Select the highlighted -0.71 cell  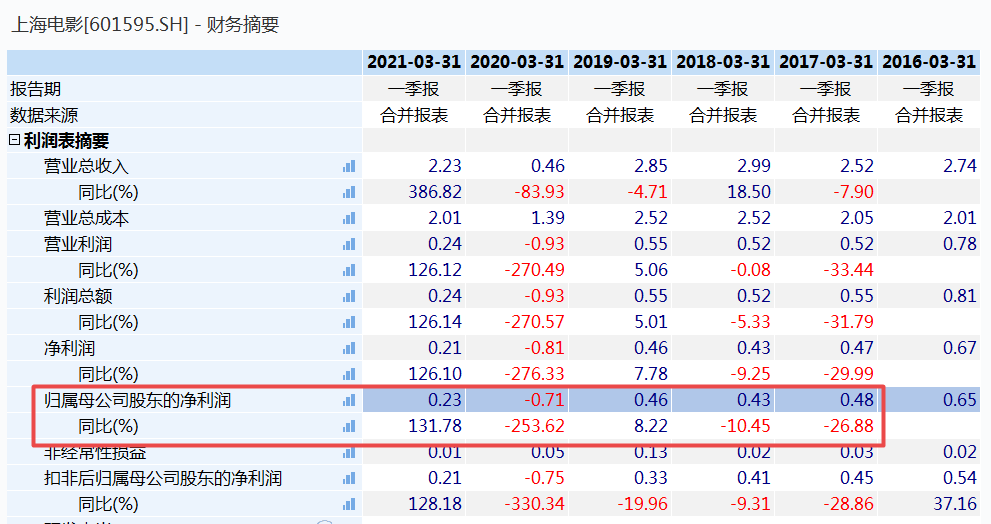pos(517,400)
